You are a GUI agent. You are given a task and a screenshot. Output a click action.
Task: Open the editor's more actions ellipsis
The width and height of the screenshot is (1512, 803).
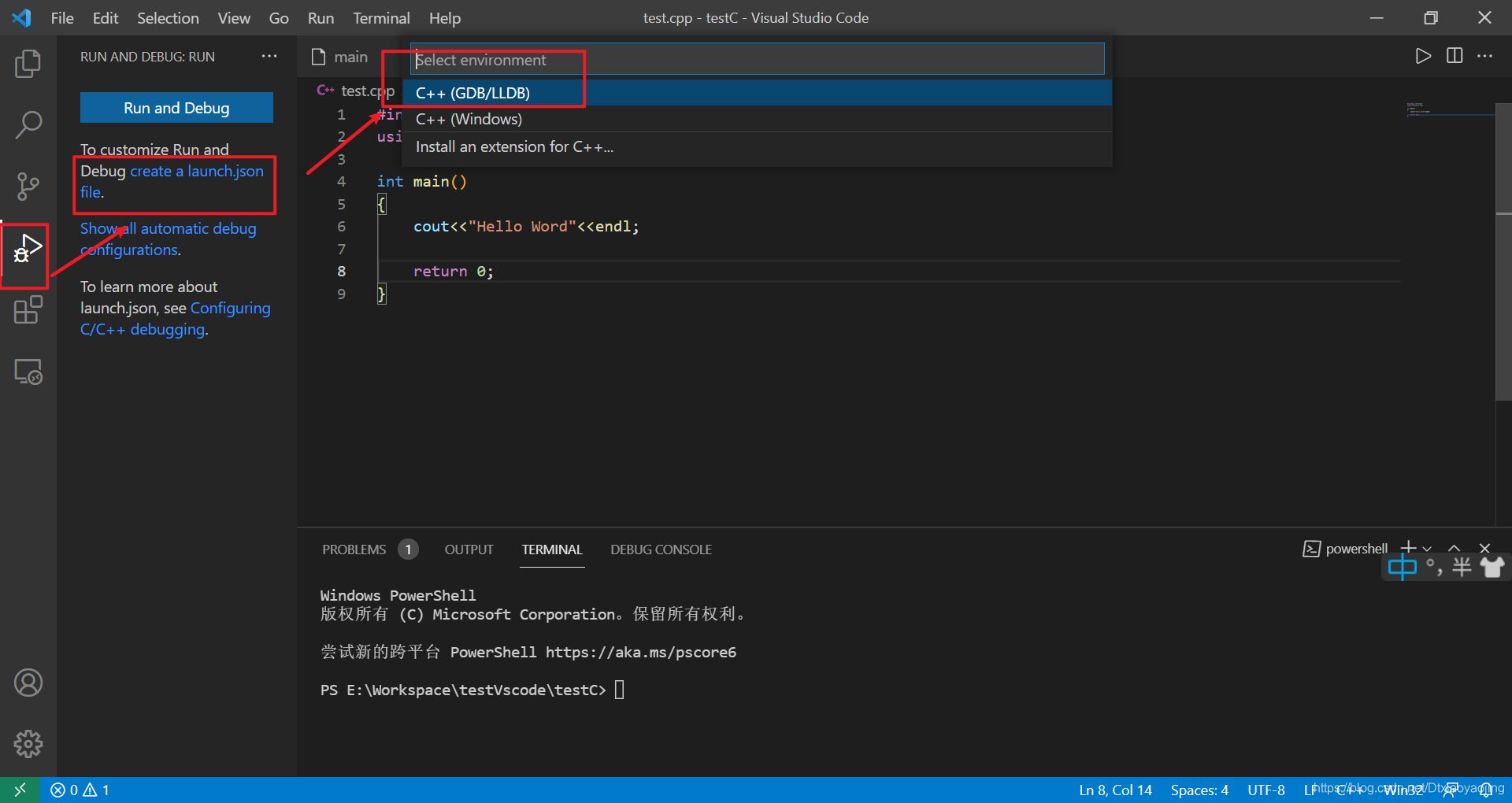tap(1485, 56)
